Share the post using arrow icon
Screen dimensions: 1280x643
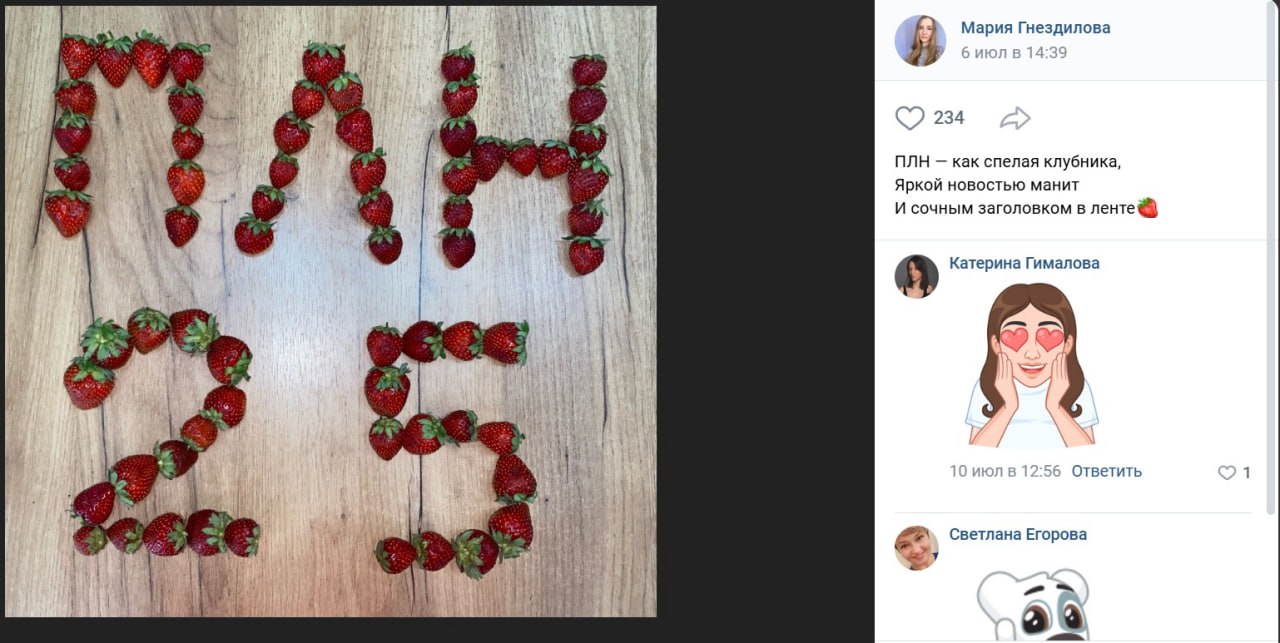[x=1015, y=119]
